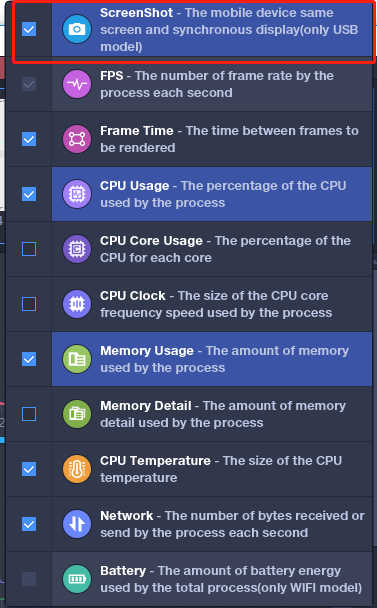The image size is (377, 608).
Task: Click the Battery teal icon
Action: click(x=77, y=579)
